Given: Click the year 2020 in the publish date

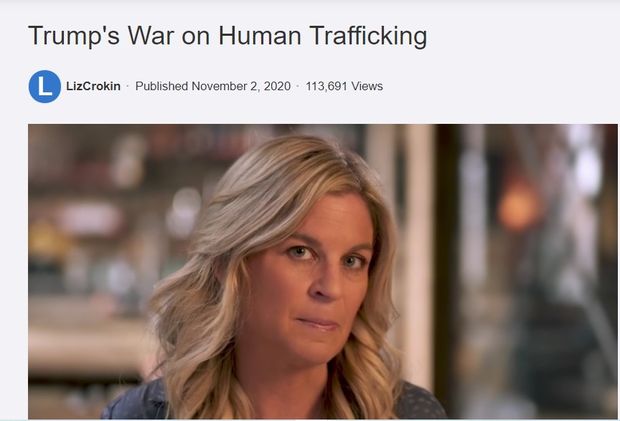Looking at the screenshot, I should (x=277, y=86).
